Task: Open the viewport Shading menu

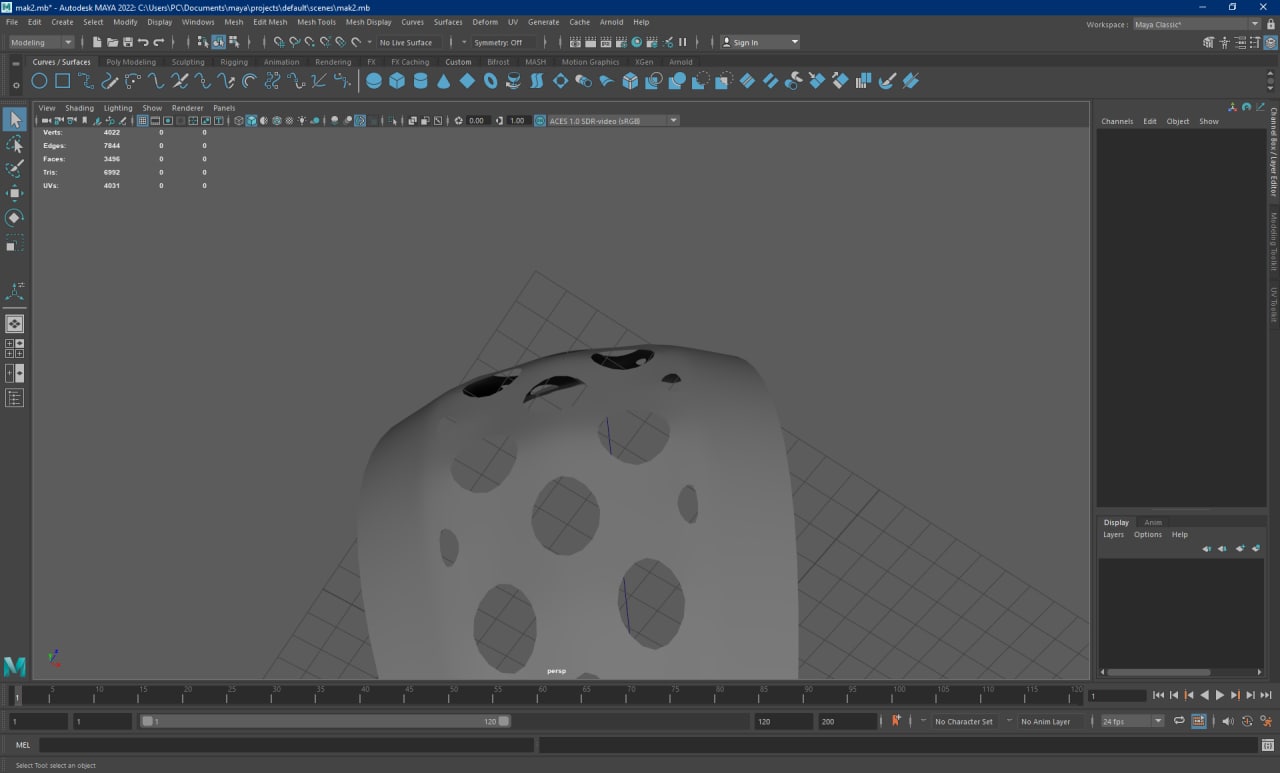Action: coord(79,108)
